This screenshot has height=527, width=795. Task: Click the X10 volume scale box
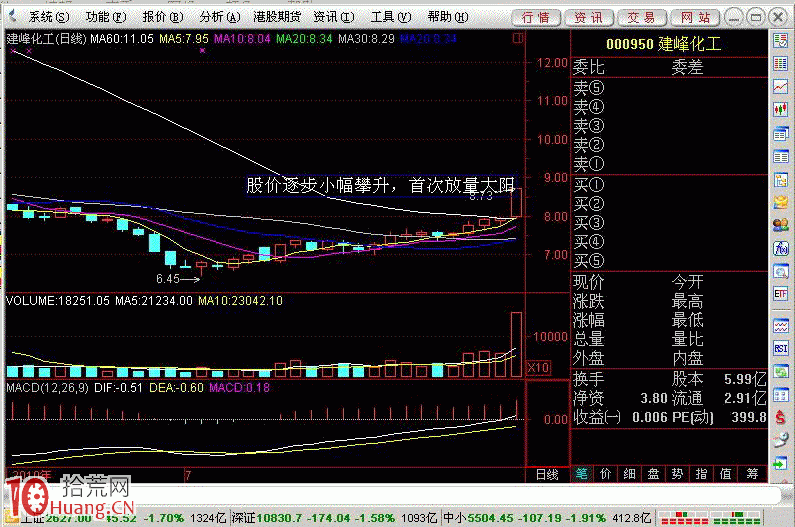coord(538,368)
